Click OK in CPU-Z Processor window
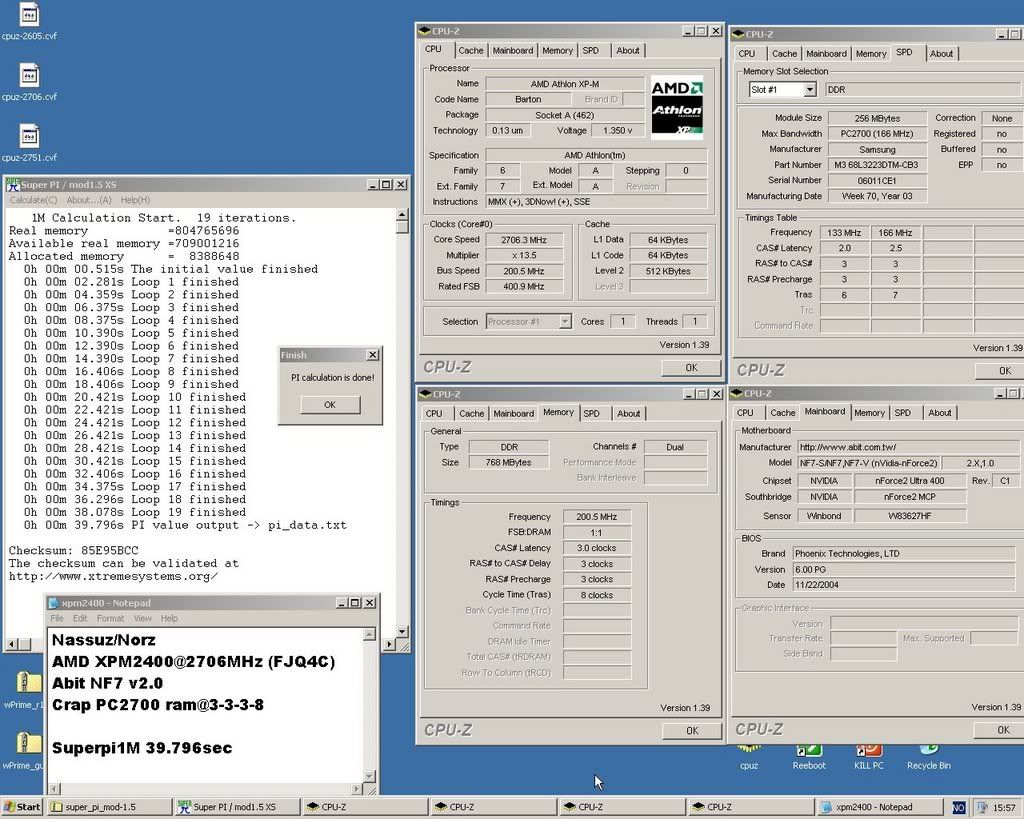1024x819 pixels. [x=691, y=368]
